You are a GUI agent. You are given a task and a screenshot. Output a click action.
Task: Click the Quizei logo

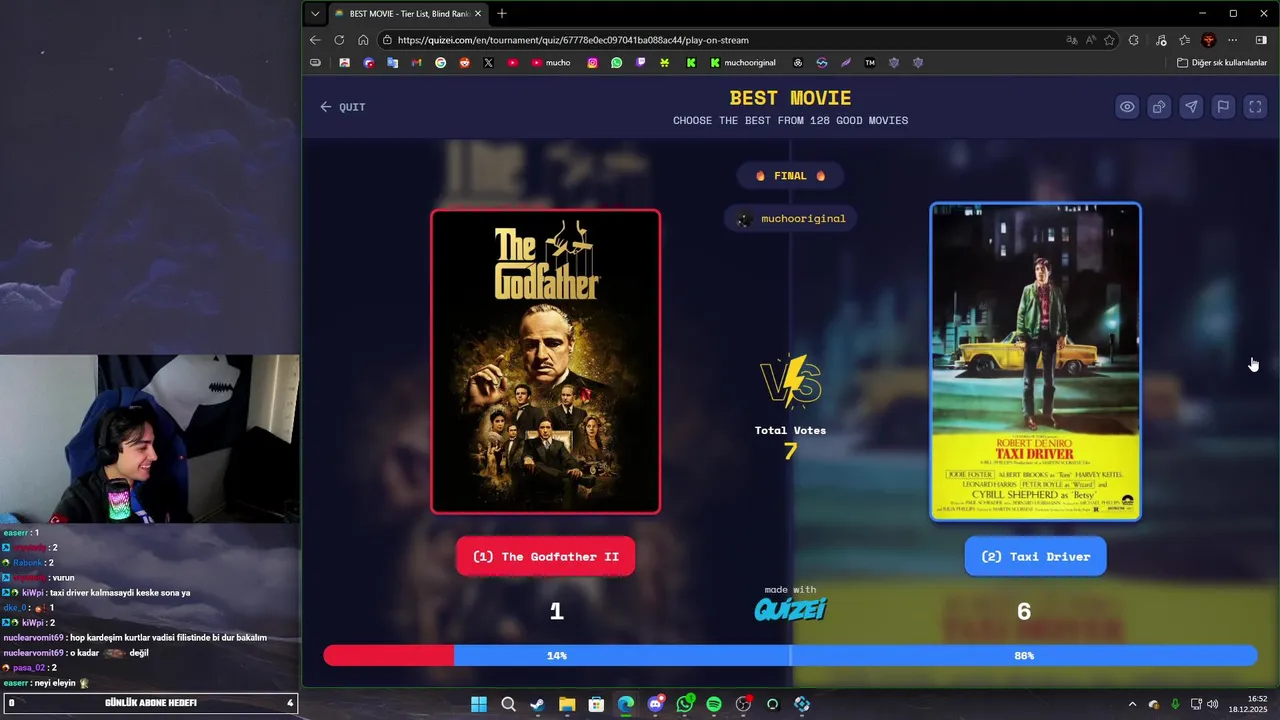point(790,609)
